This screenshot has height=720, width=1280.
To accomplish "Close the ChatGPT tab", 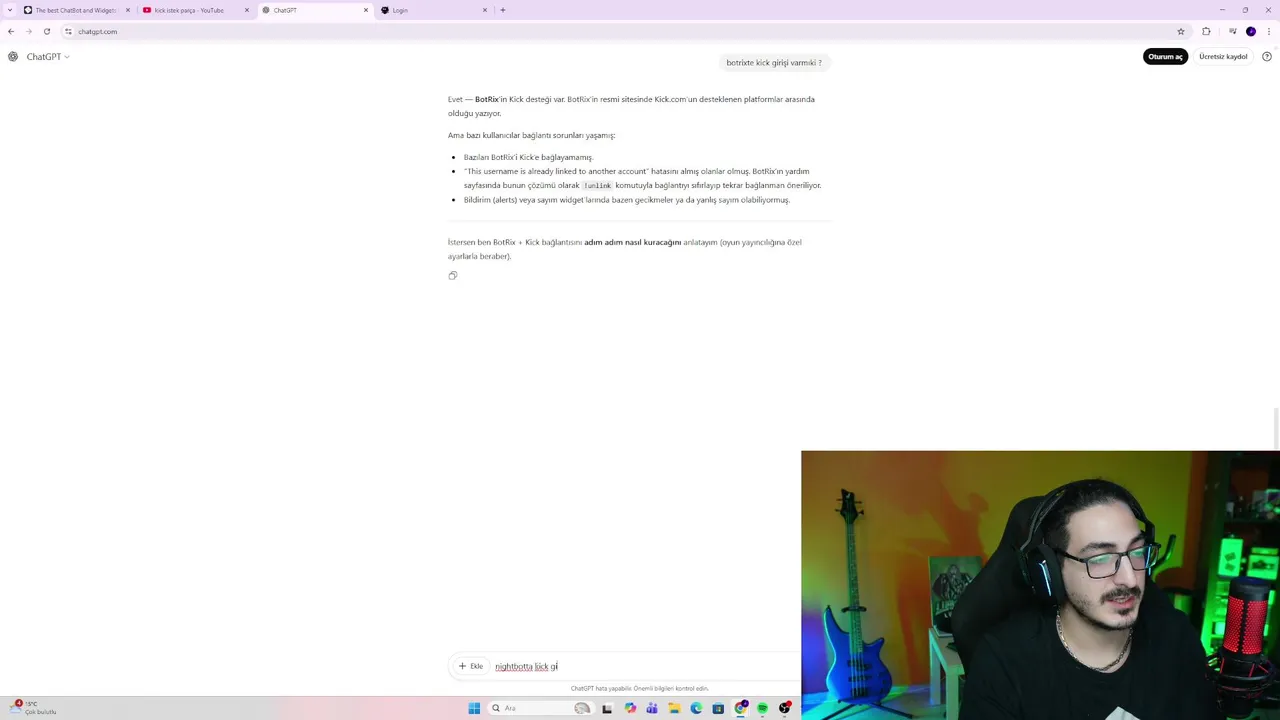I will pyautogui.click(x=366, y=10).
